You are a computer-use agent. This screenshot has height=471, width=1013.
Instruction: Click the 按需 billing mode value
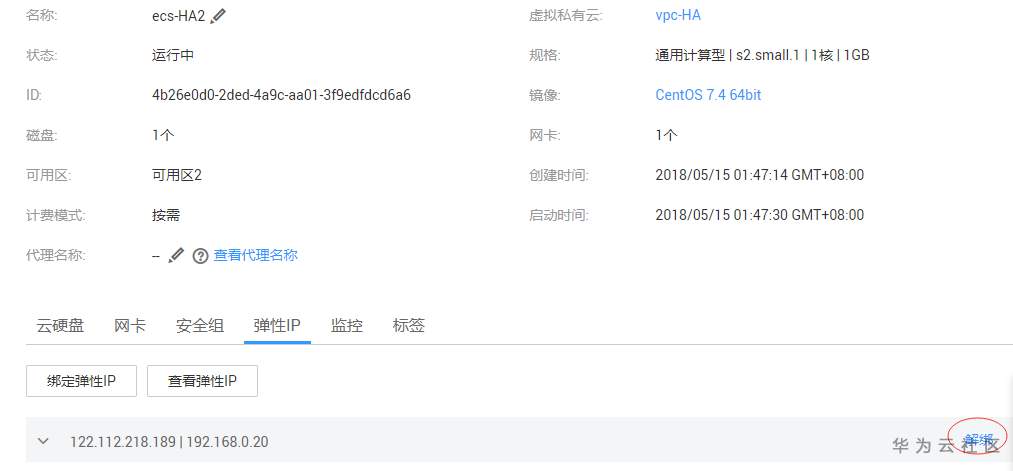[x=165, y=215]
